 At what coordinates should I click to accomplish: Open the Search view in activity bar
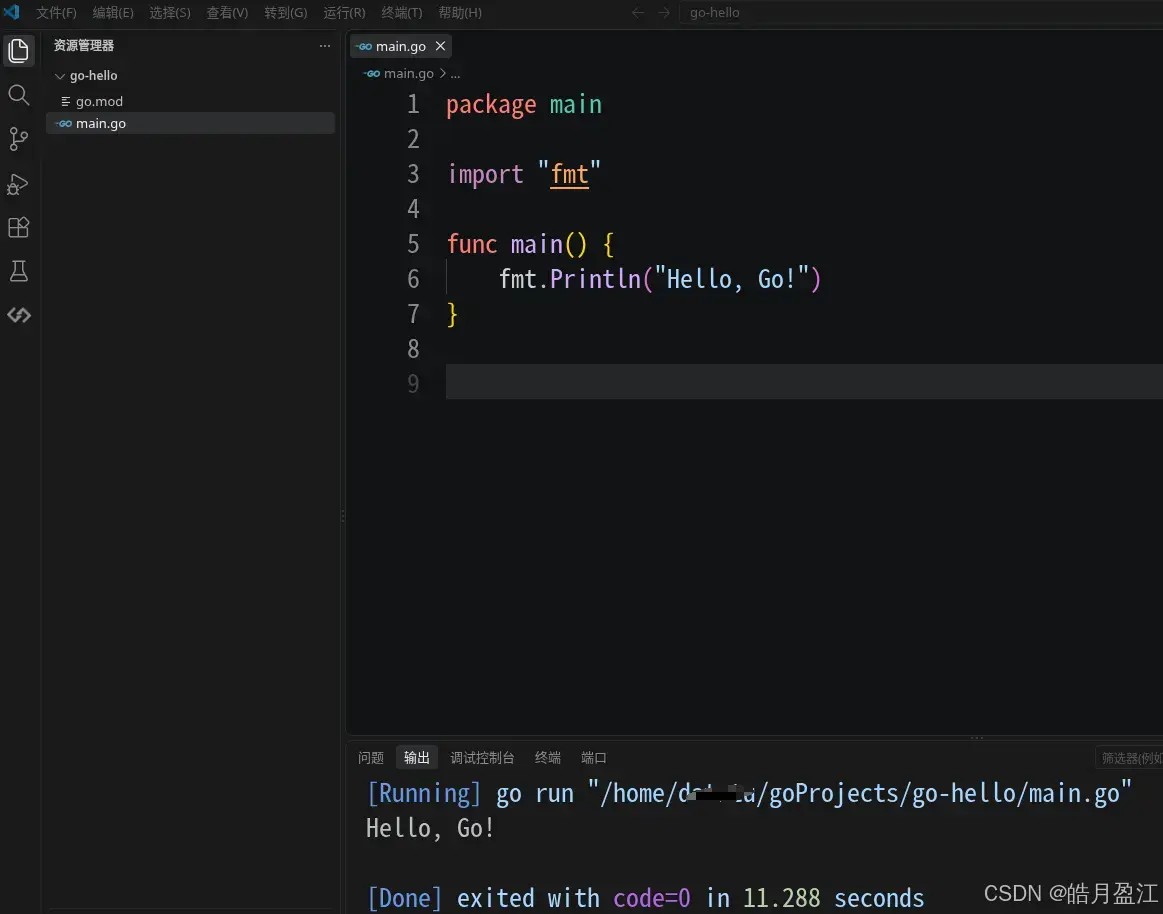tap(19, 95)
